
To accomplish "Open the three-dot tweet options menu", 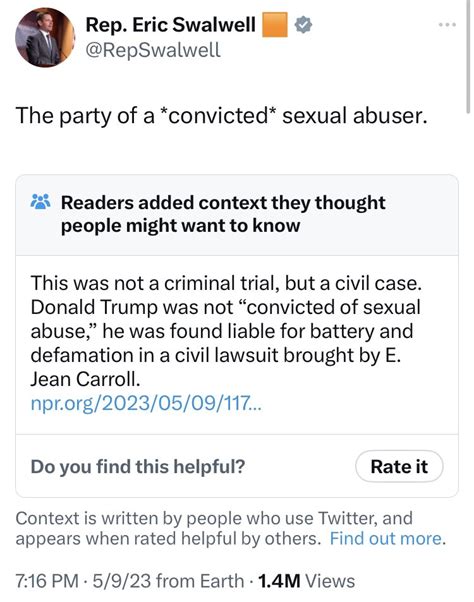I will (x=448, y=25).
